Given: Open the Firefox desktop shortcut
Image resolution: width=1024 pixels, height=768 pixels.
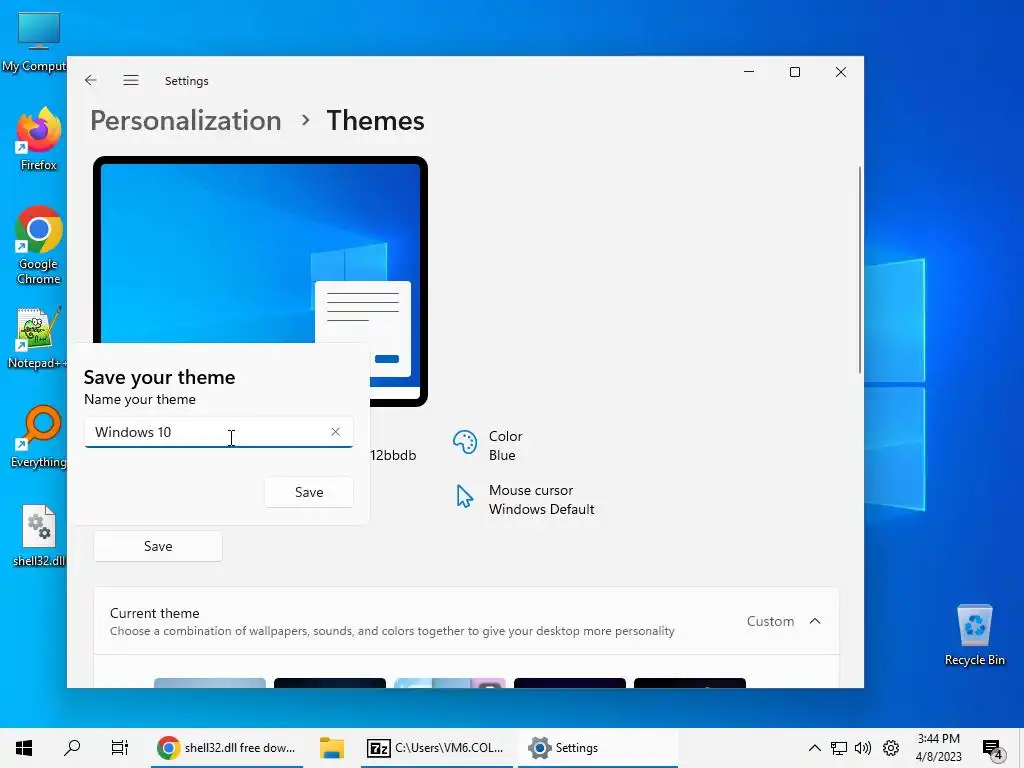Looking at the screenshot, I should [39, 139].
